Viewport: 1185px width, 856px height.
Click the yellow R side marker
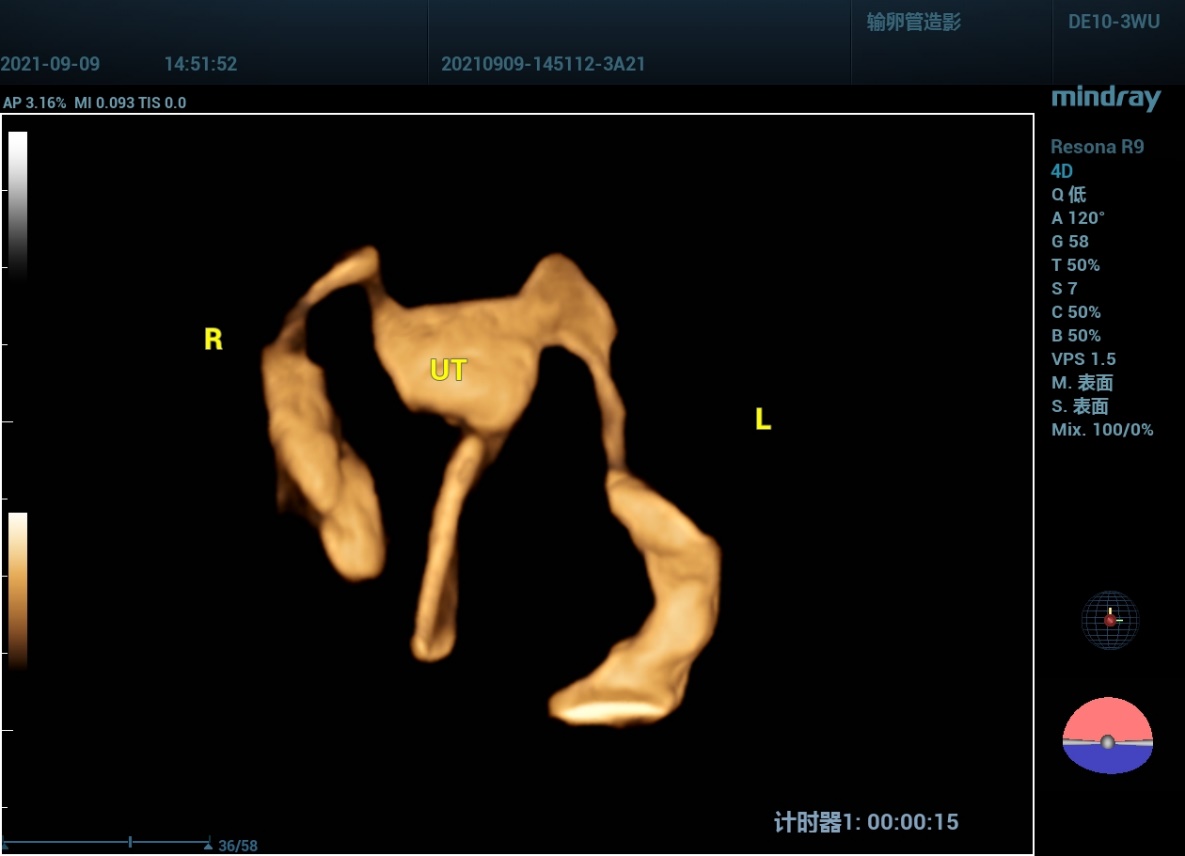tap(213, 338)
